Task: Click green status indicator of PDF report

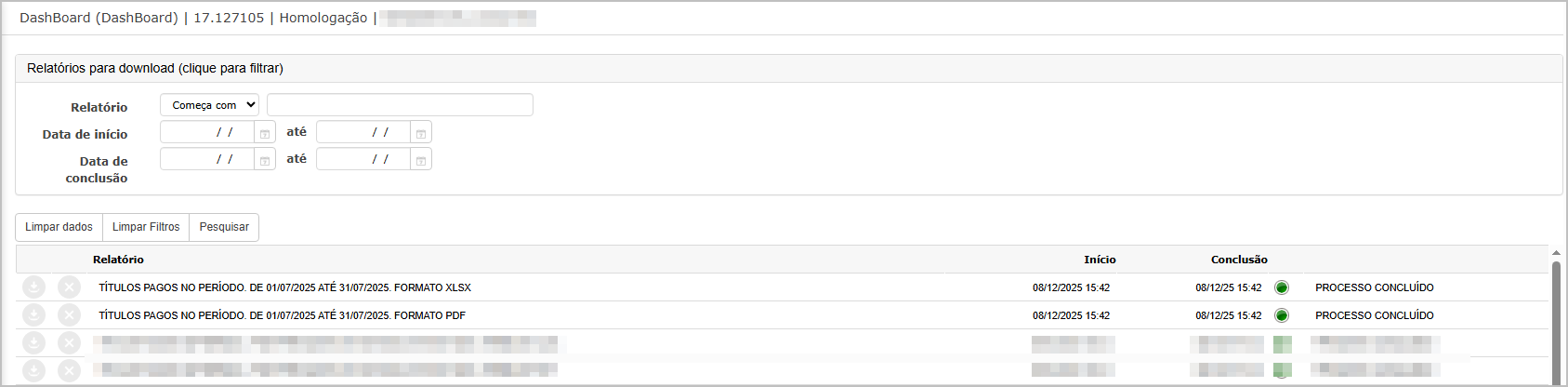Action: [1282, 315]
